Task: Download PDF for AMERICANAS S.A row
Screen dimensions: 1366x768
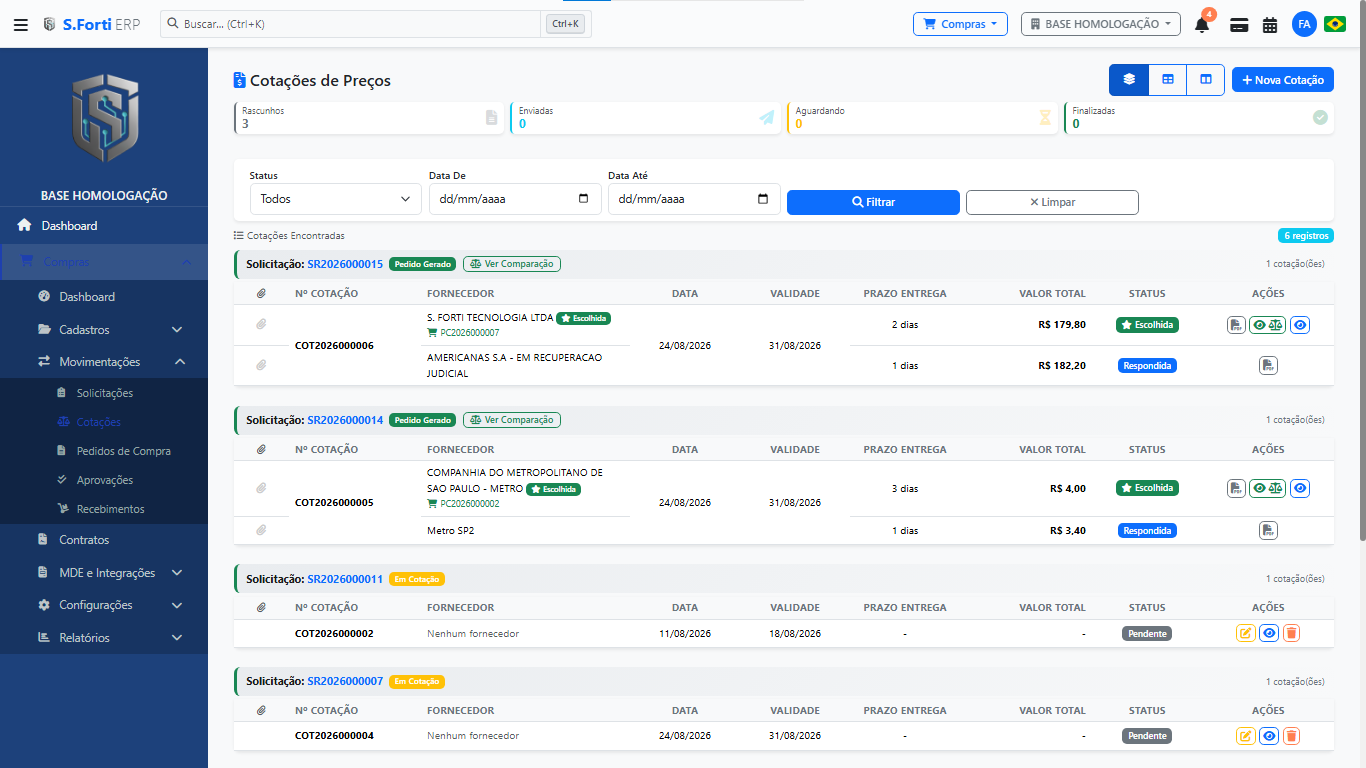Action: click(1268, 366)
